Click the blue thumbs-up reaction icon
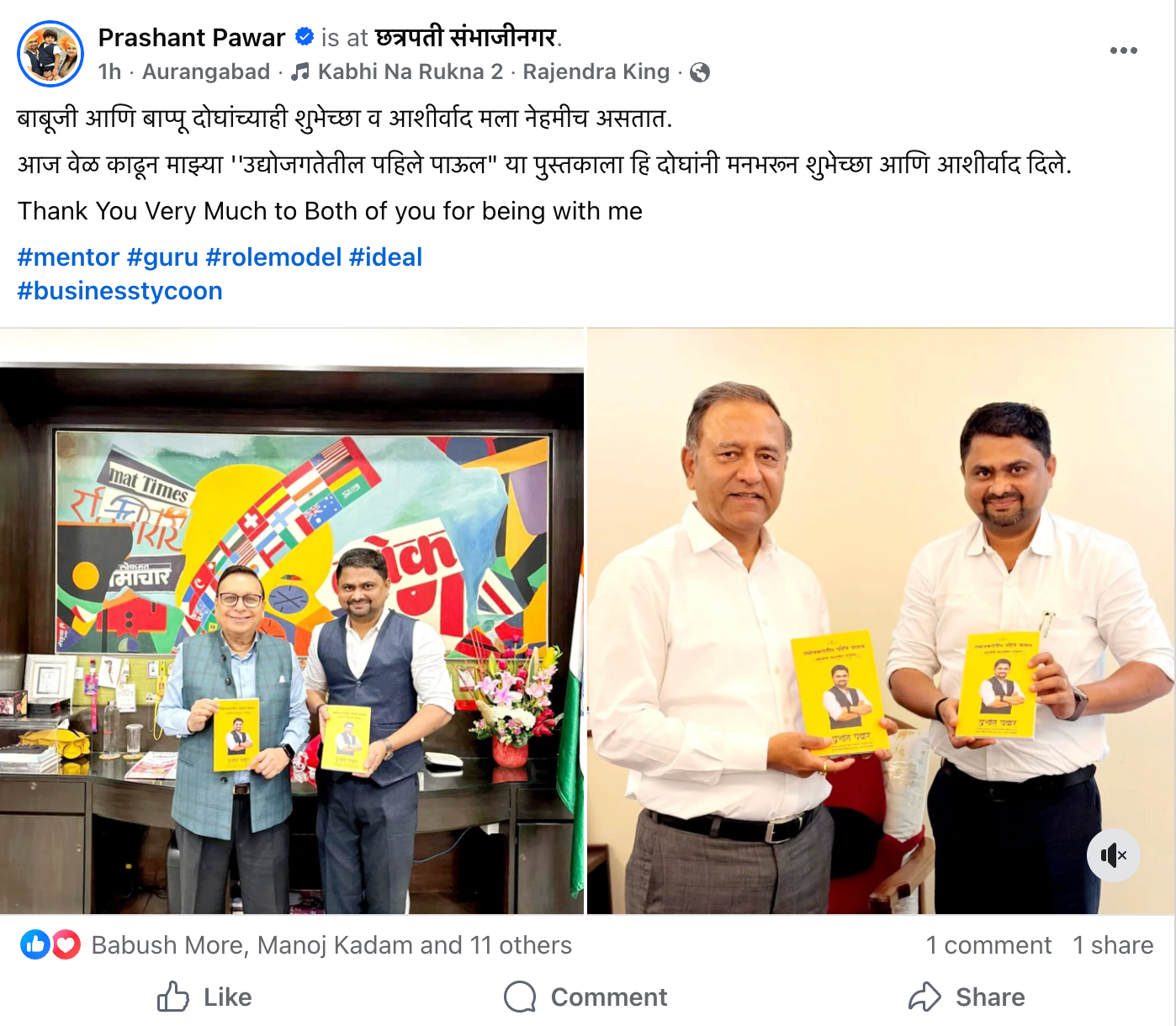The height and width of the screenshot is (1026, 1176). pos(35,944)
